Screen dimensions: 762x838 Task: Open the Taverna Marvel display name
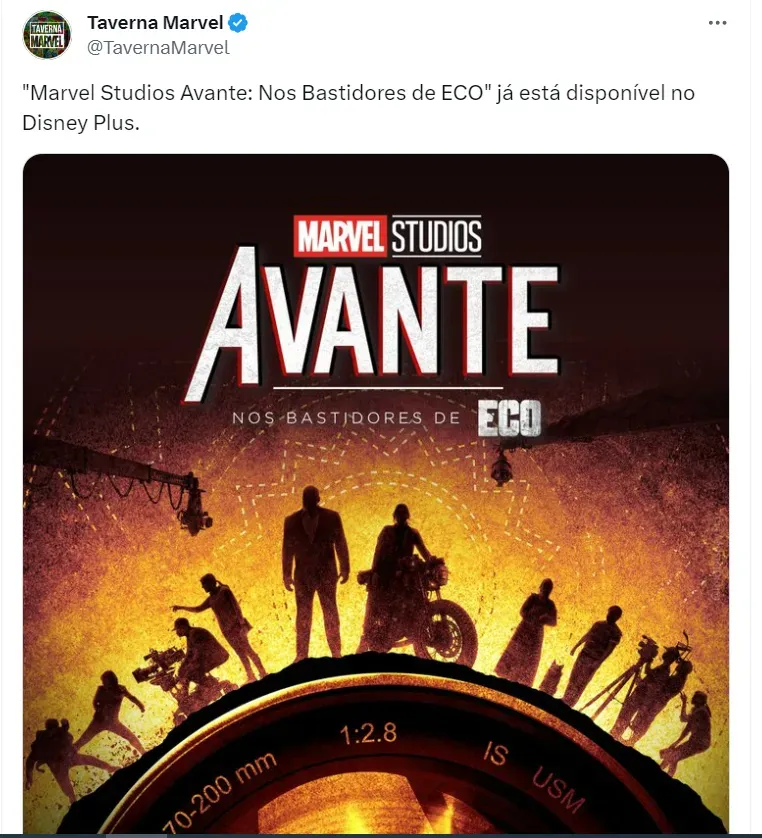155,23
